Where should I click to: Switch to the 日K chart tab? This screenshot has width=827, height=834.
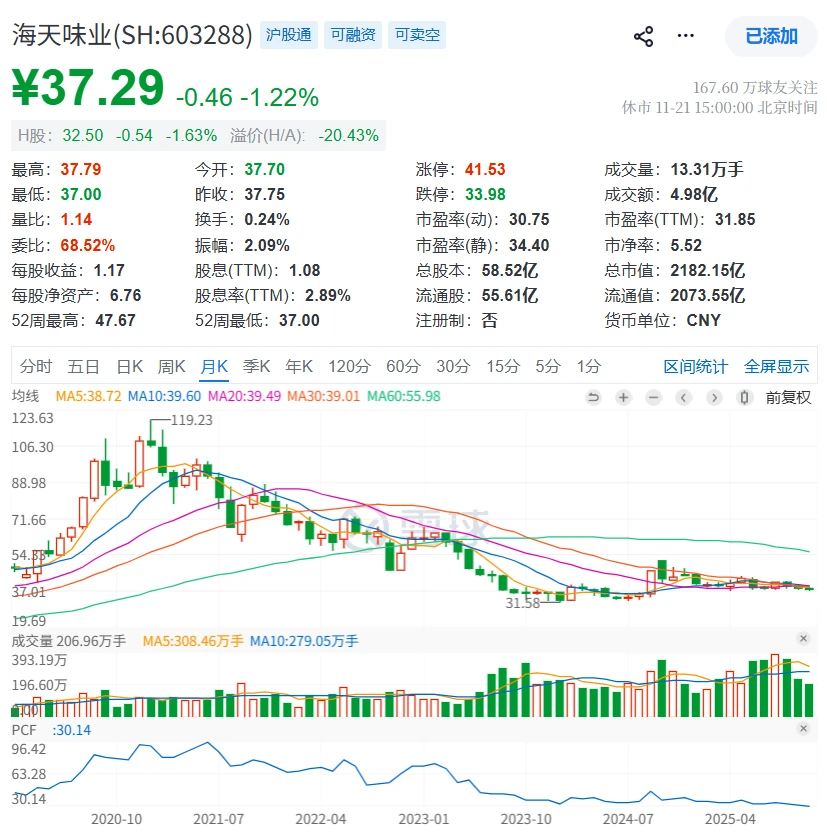point(130,366)
